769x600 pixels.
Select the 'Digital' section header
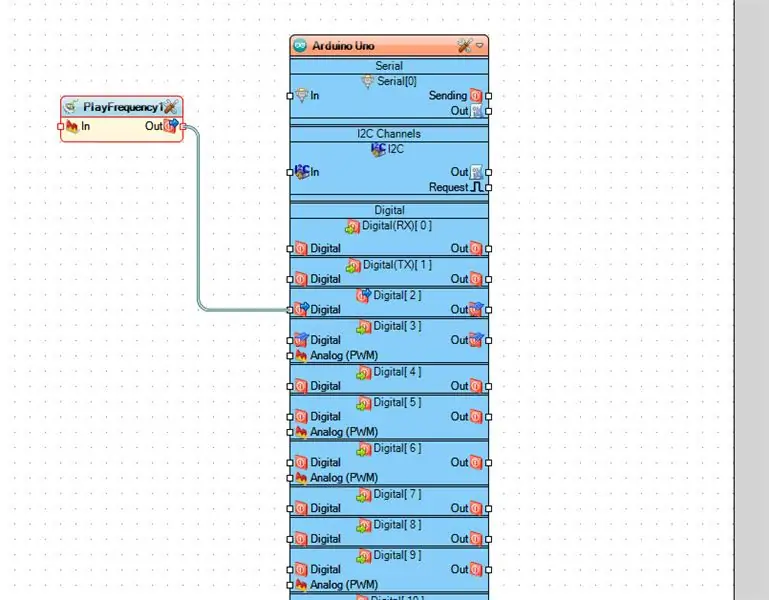click(389, 210)
